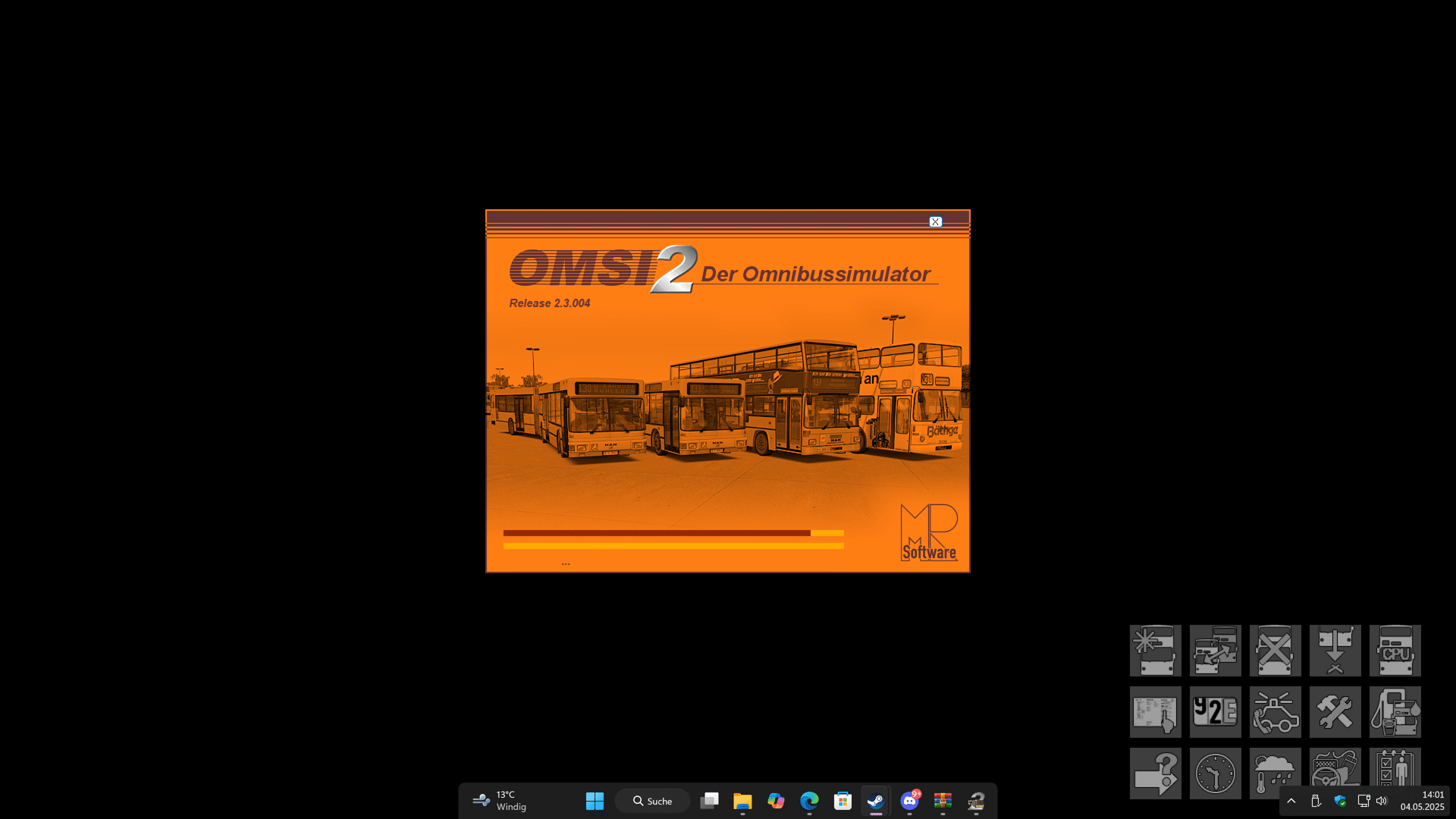Screen dimensions: 1456x819
Task: Click the switch bus icon with arrows
Action: (x=1215, y=651)
